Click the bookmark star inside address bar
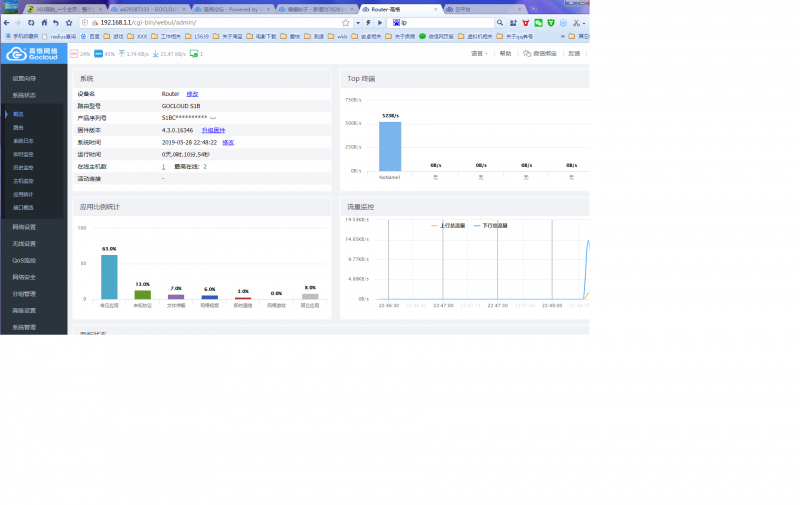The image size is (800, 505). (x=345, y=22)
